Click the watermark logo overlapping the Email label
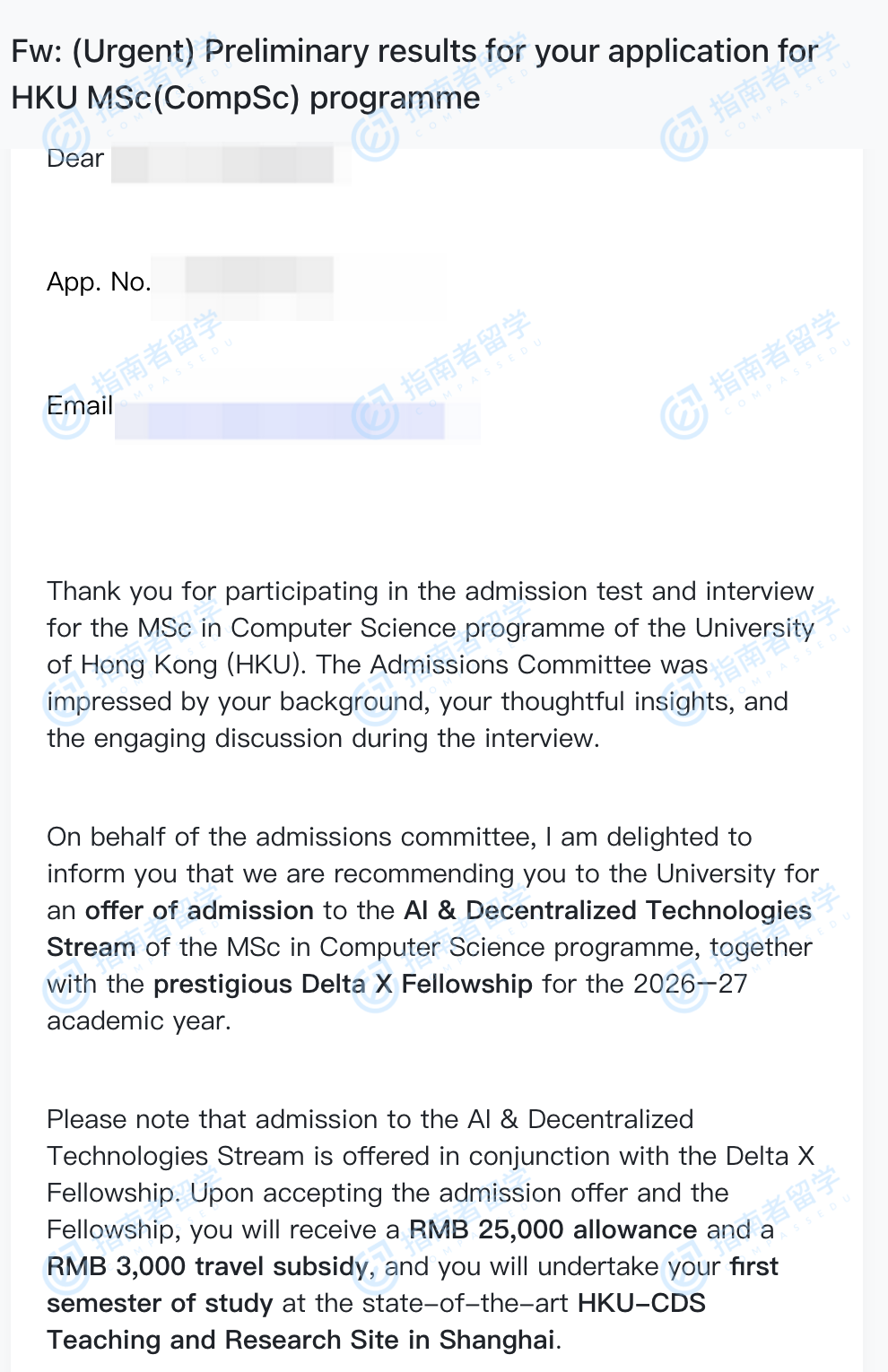Viewport: 888px width, 1372px height. click(65, 414)
